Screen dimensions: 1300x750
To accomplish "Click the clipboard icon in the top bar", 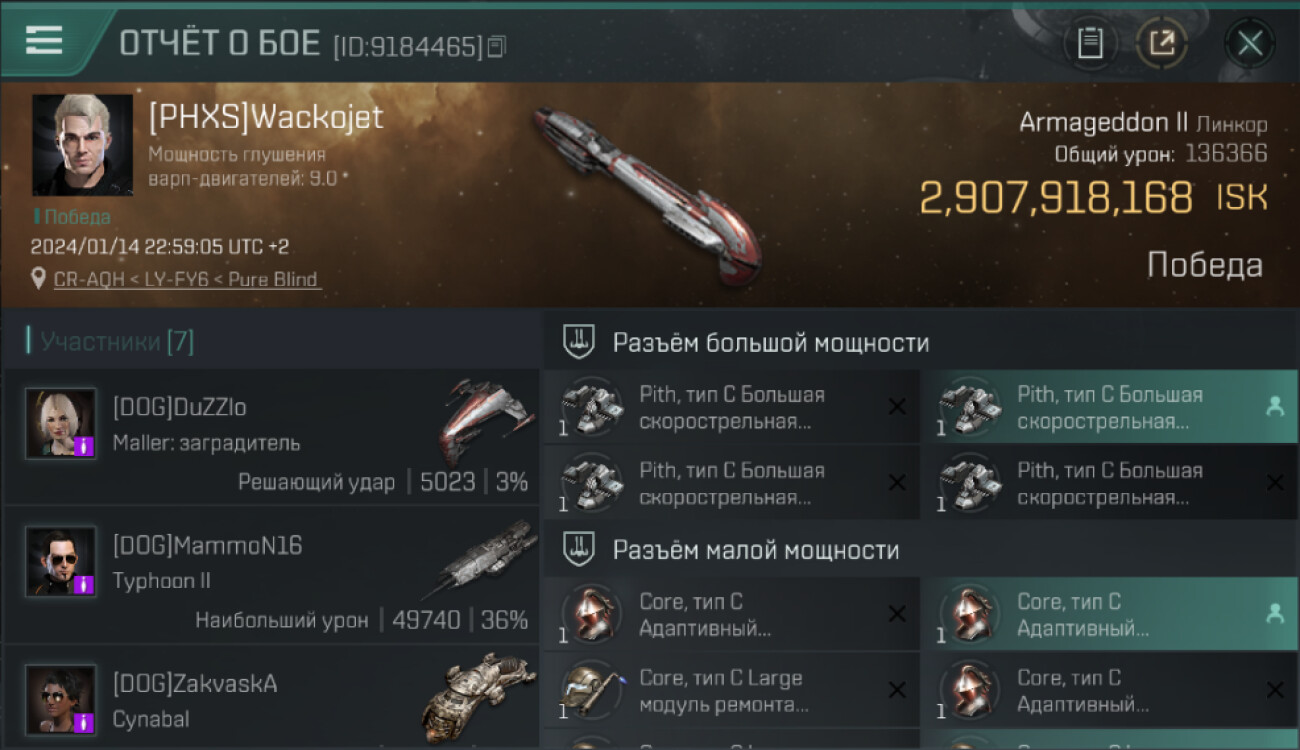I will click(x=1090, y=43).
